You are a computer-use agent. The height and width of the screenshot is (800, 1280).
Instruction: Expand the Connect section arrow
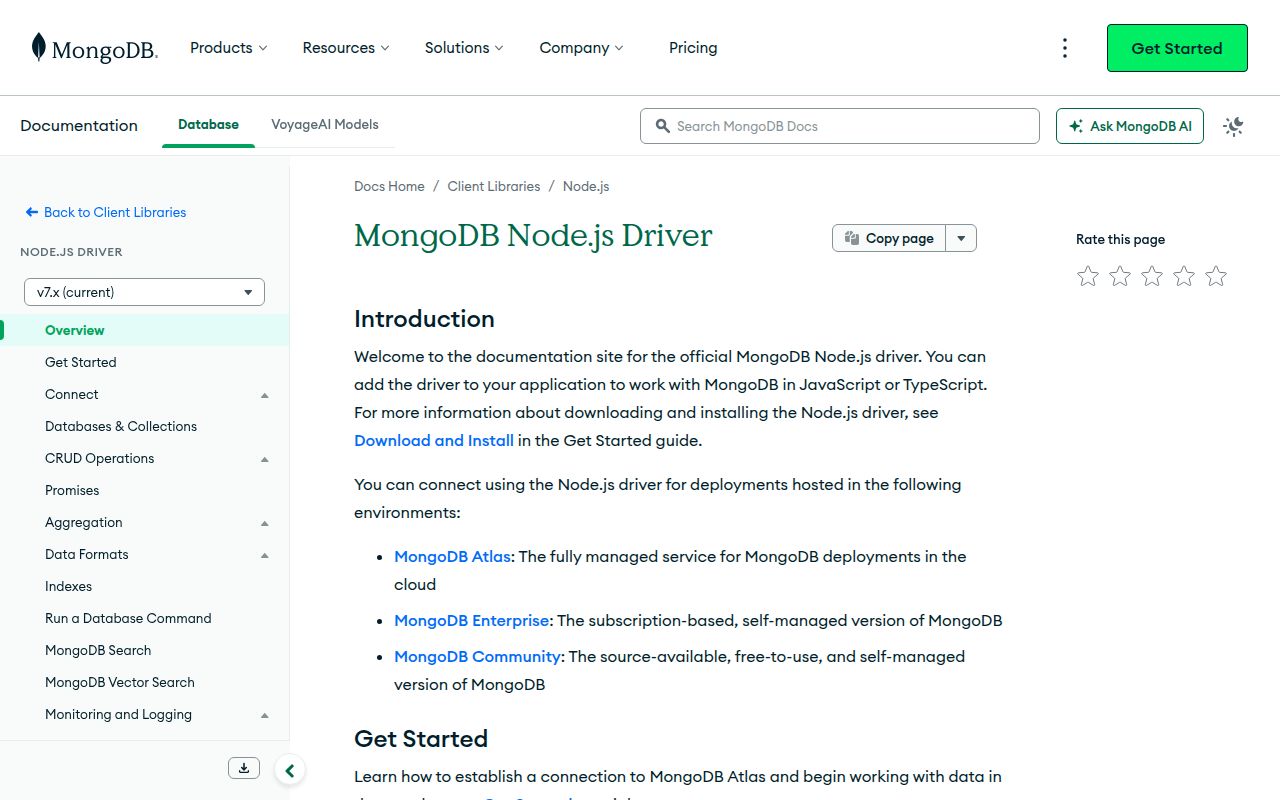click(x=265, y=395)
